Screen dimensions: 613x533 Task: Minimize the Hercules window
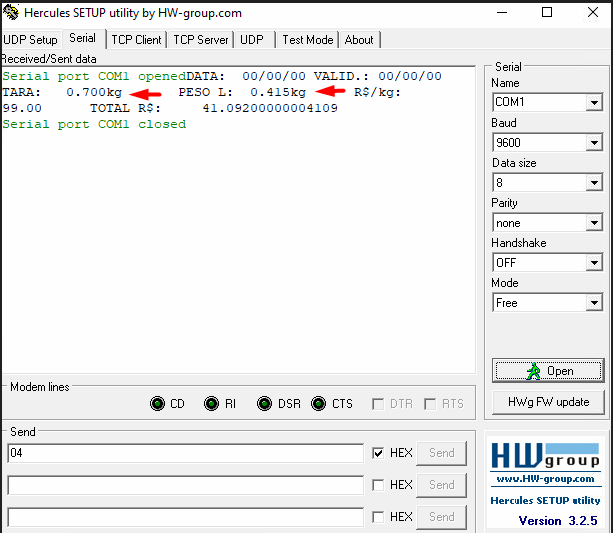click(502, 13)
